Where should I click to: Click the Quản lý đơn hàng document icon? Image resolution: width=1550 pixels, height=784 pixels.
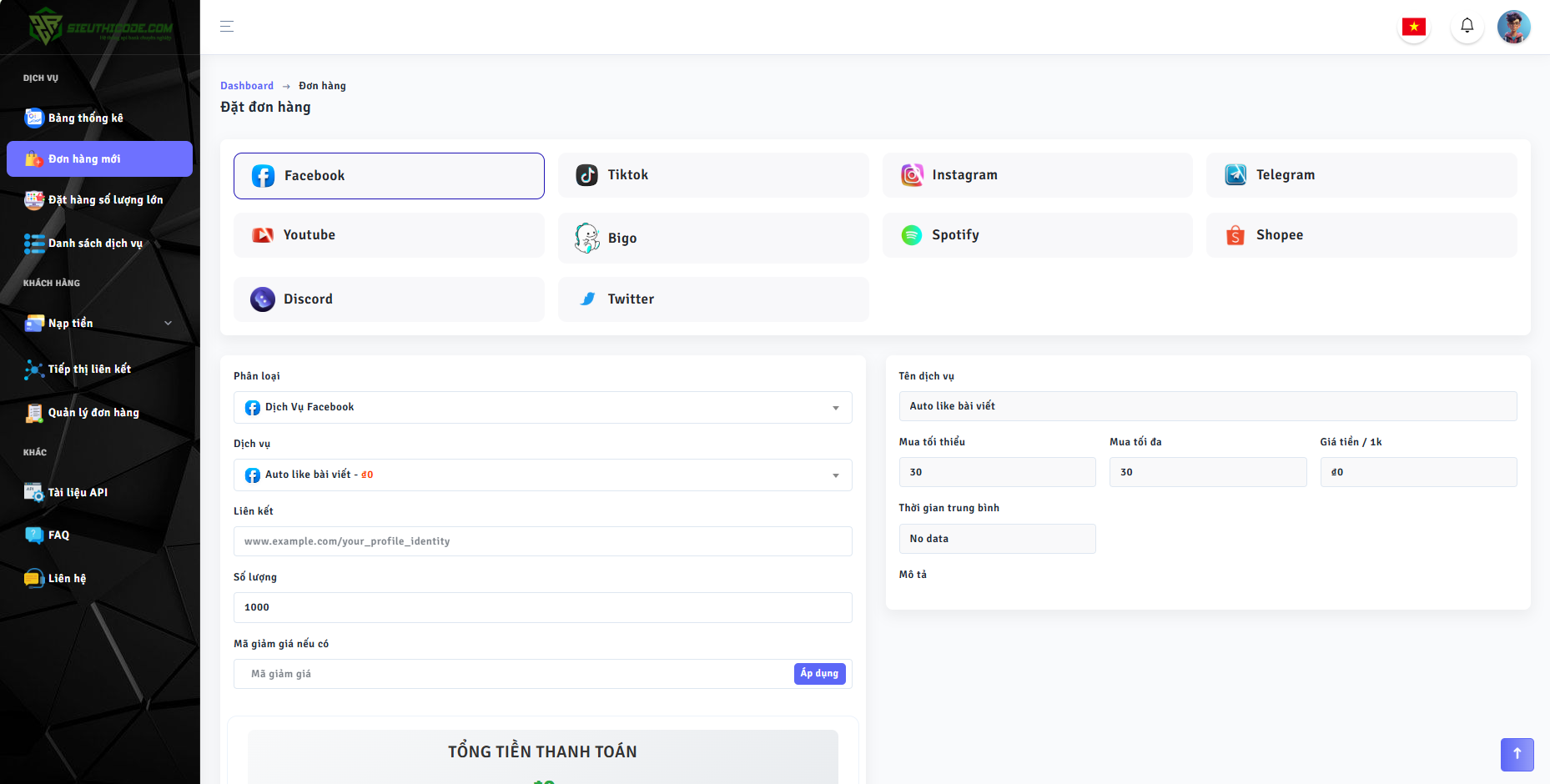34,413
